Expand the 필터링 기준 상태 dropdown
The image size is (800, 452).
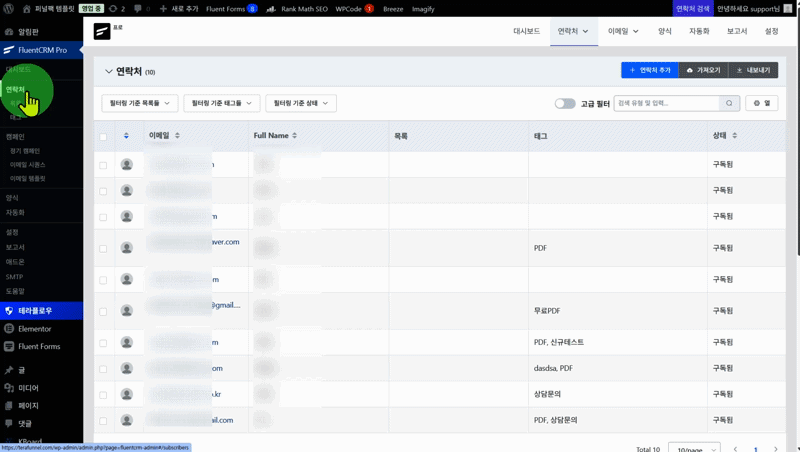click(300, 103)
